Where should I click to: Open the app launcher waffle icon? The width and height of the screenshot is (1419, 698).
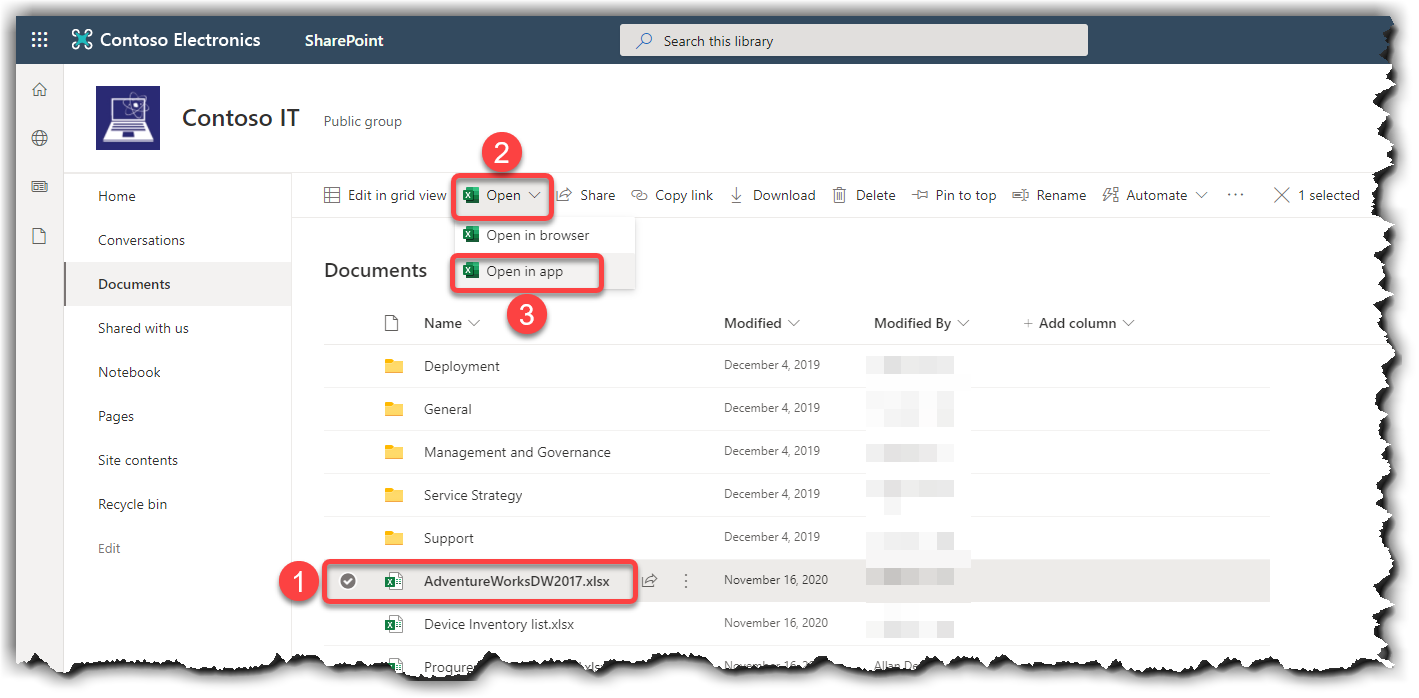(x=39, y=40)
